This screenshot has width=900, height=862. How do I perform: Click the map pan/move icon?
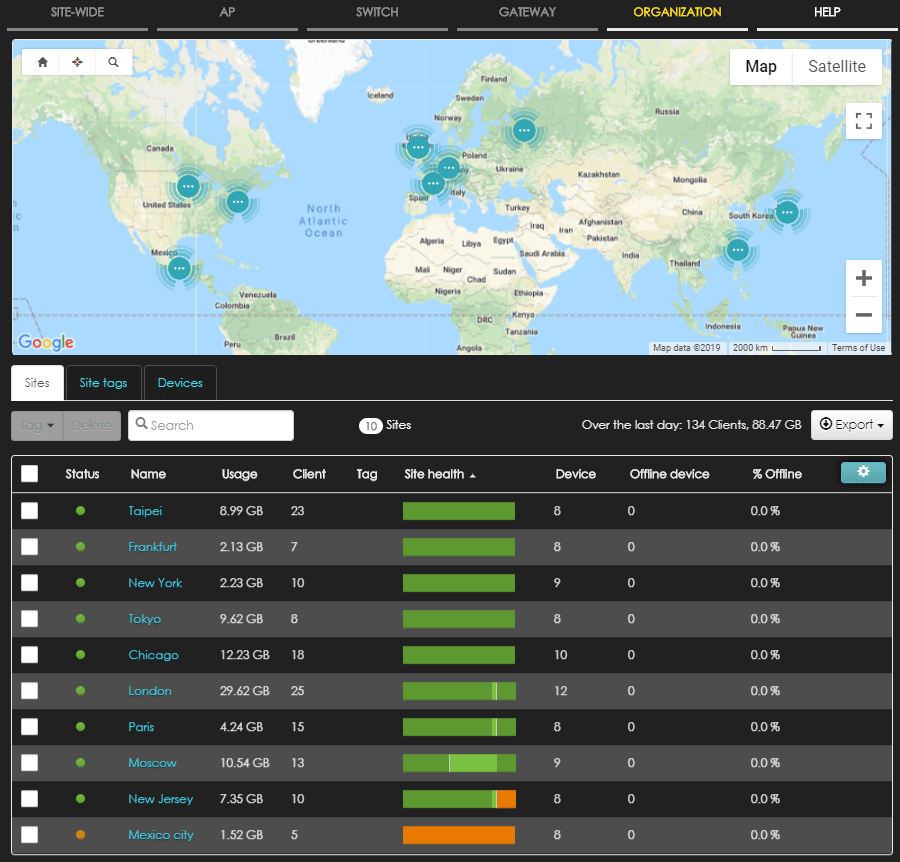pyautogui.click(x=77, y=62)
